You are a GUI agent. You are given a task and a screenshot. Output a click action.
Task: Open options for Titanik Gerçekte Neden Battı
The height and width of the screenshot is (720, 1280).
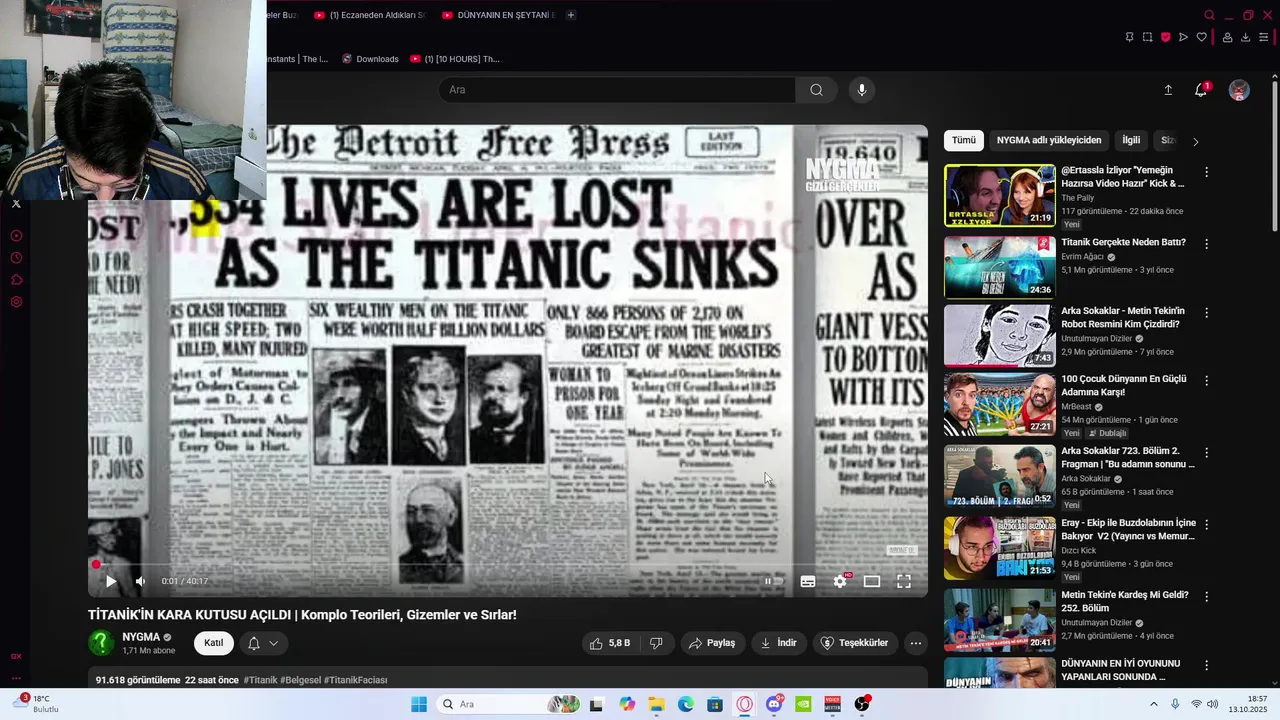[1206, 244]
